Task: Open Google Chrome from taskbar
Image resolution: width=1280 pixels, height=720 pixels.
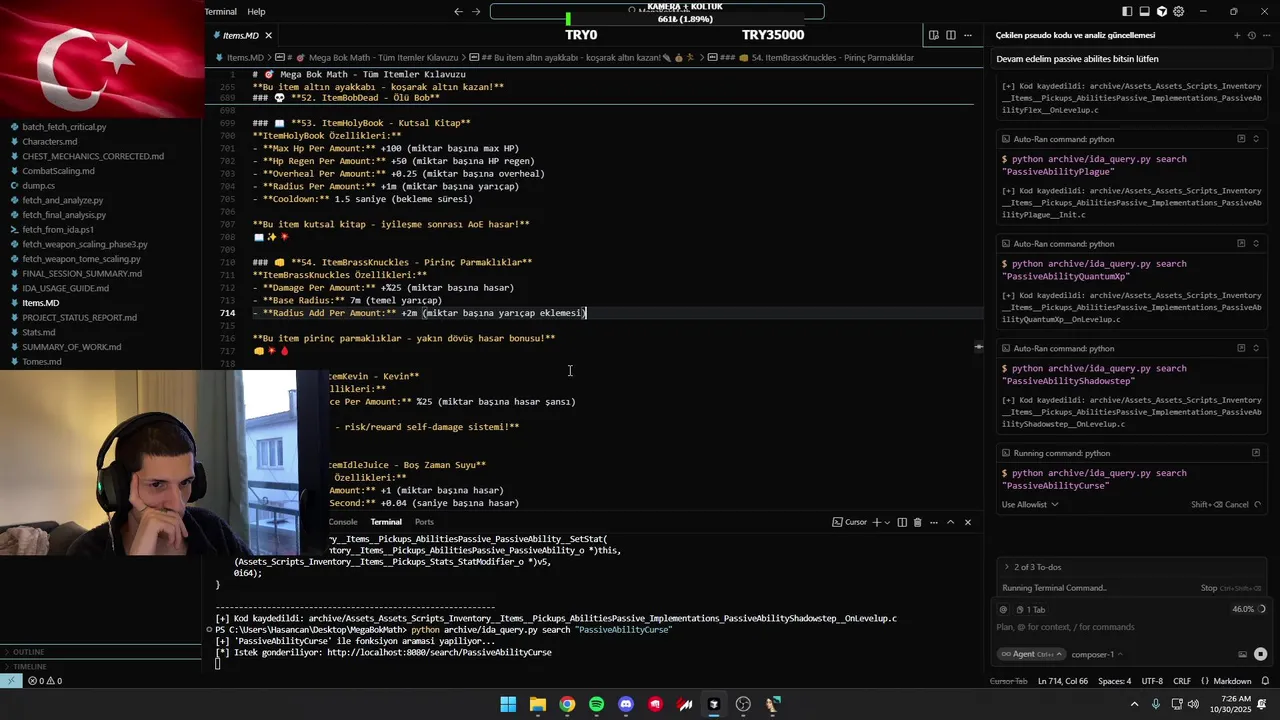Action: click(567, 704)
